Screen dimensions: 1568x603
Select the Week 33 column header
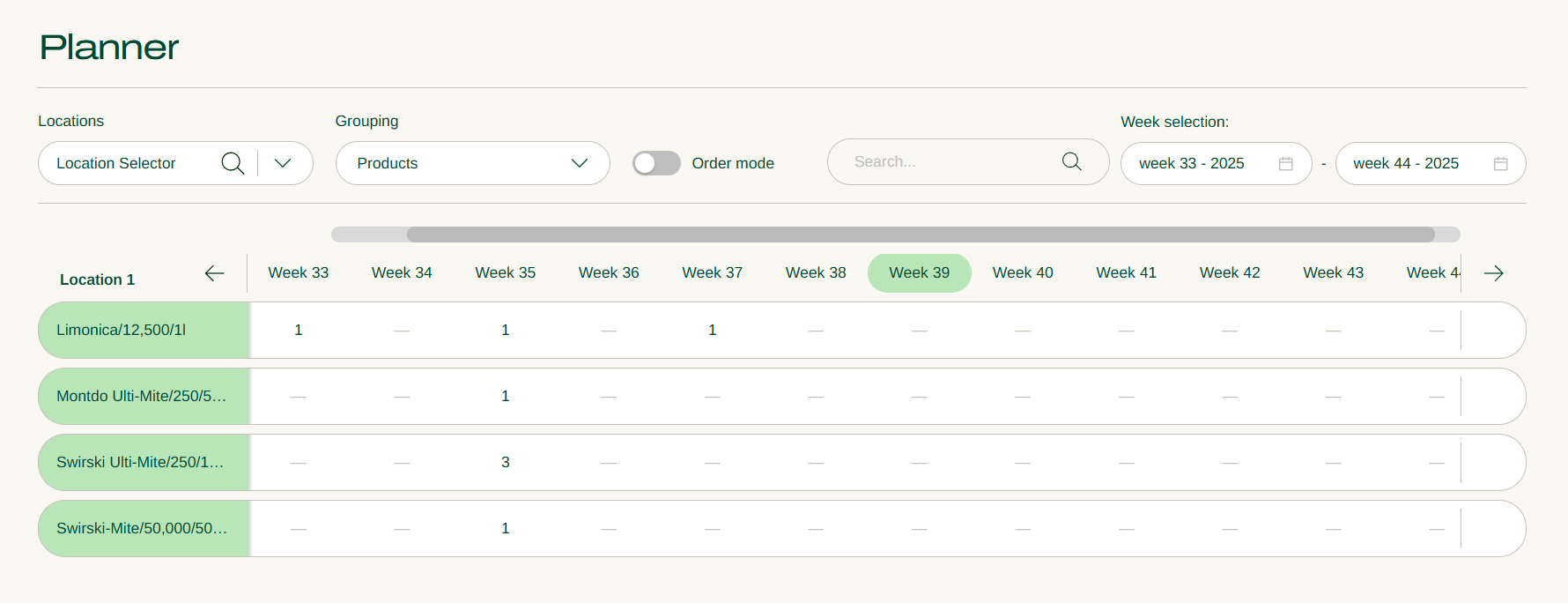(299, 273)
